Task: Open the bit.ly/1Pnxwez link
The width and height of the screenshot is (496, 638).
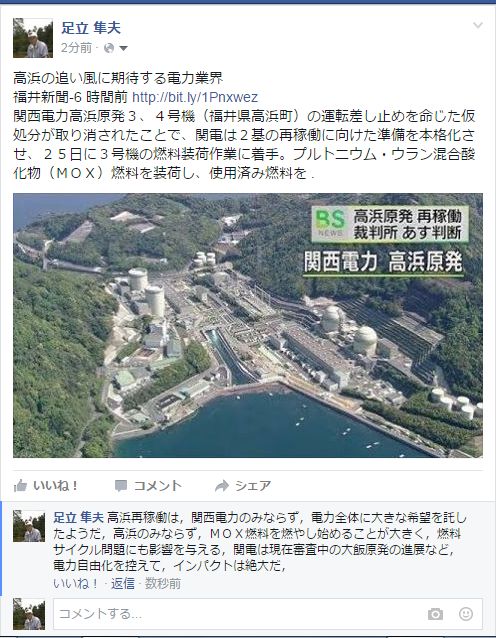Action: pyautogui.click(x=195, y=97)
